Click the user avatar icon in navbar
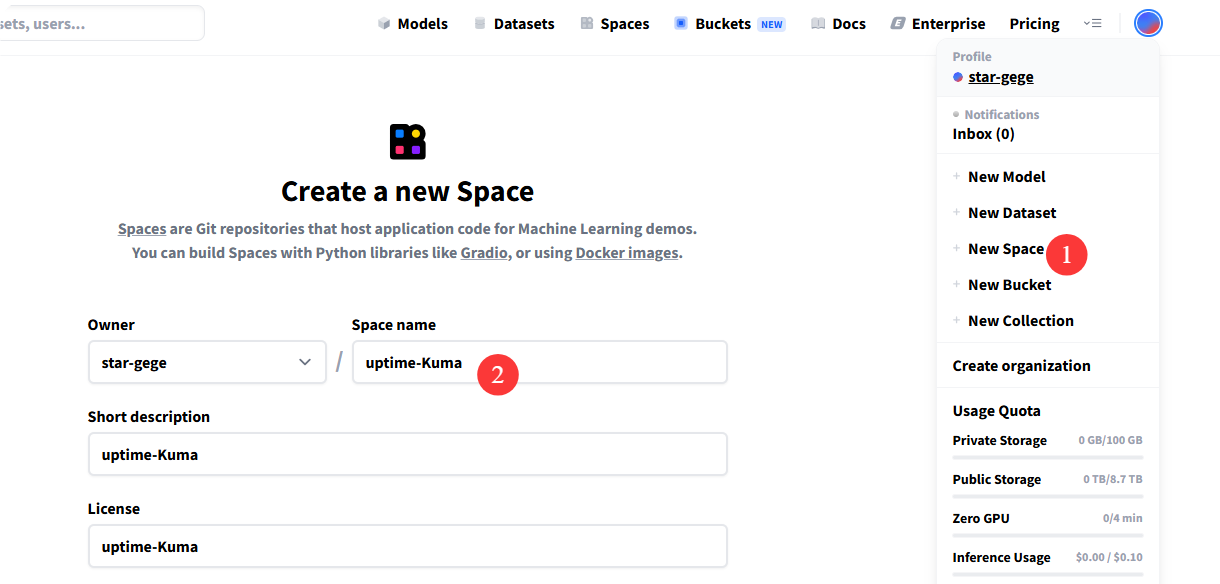 (1148, 23)
